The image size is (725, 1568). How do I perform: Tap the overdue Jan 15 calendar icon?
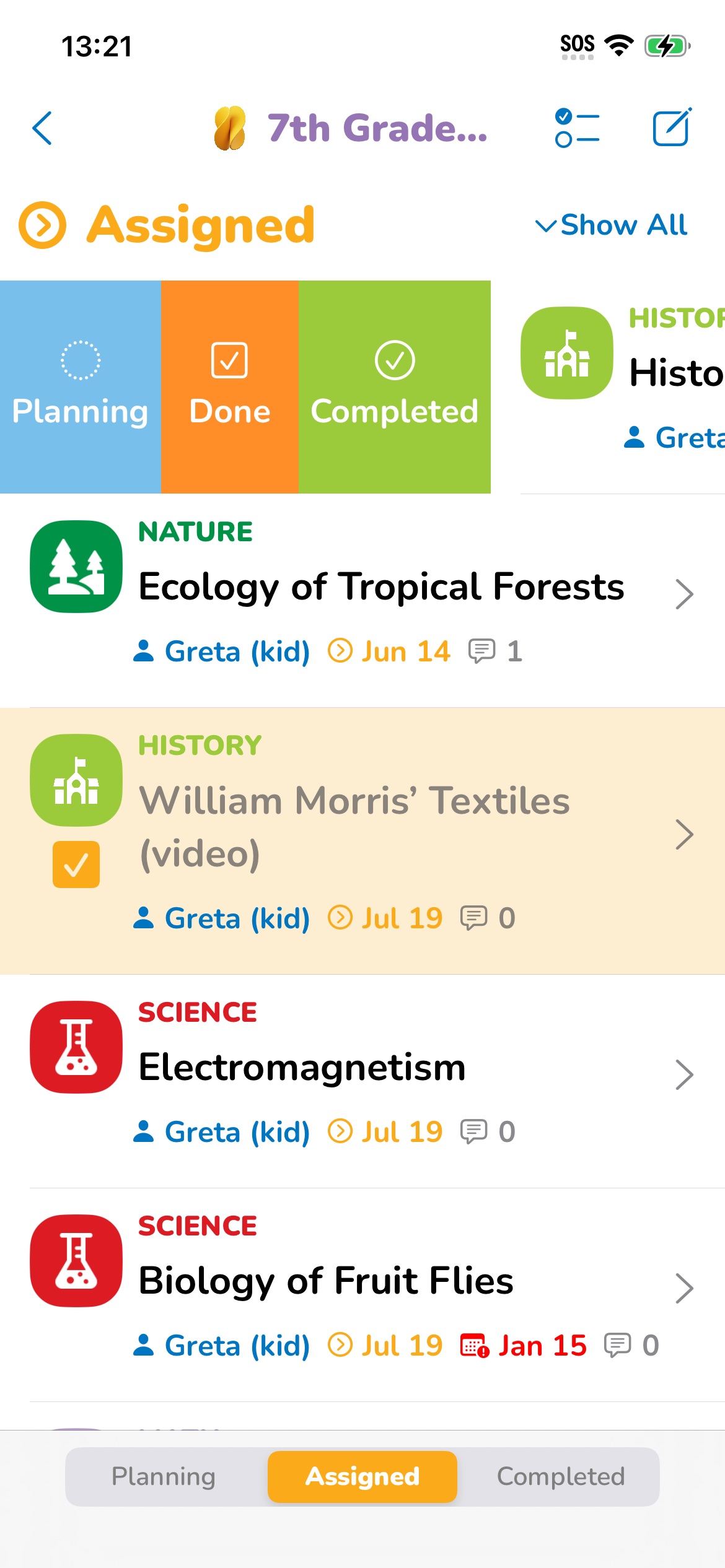[475, 1346]
